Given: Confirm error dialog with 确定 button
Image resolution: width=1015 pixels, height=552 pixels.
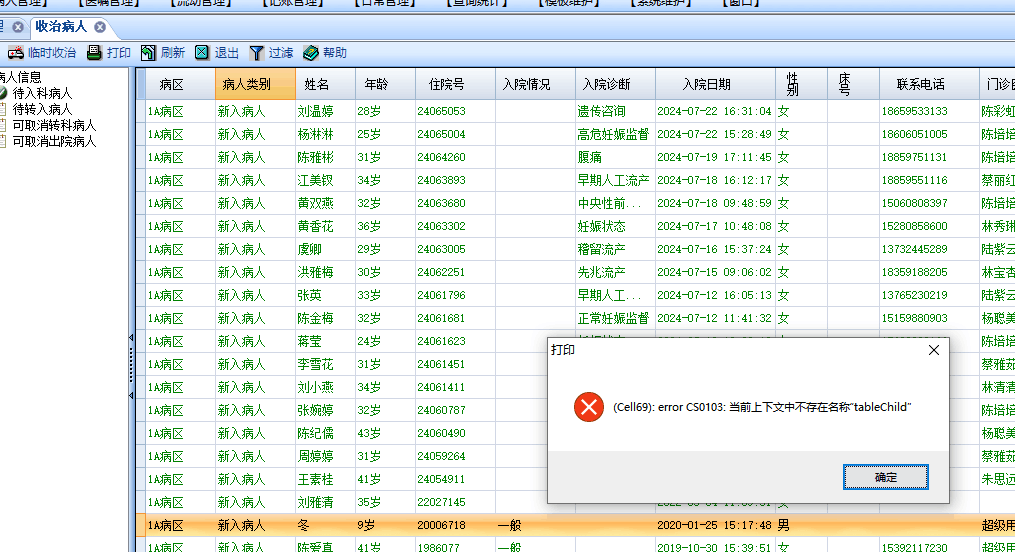Looking at the screenshot, I should pos(886,478).
